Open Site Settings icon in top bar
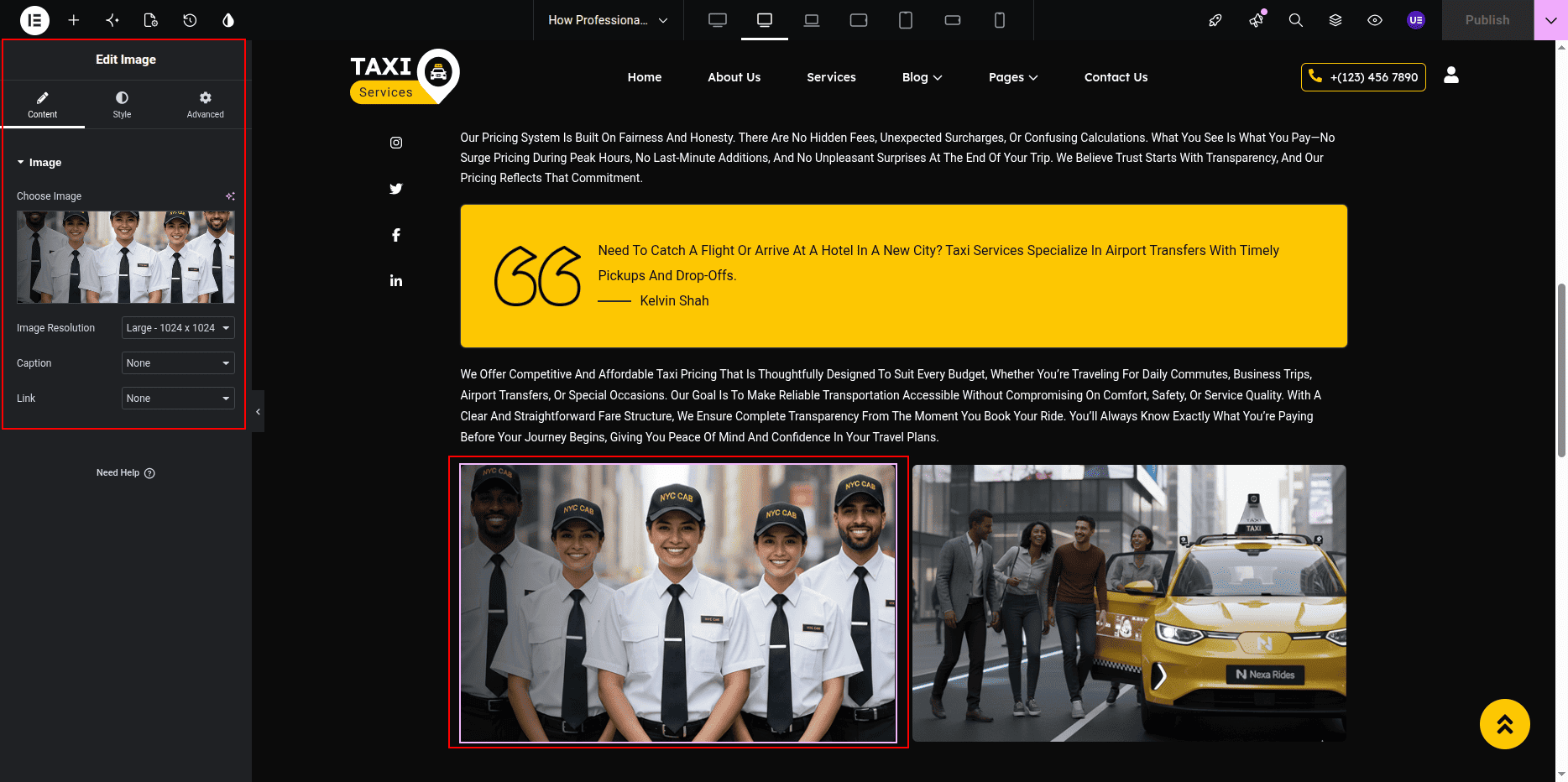 coord(112,20)
